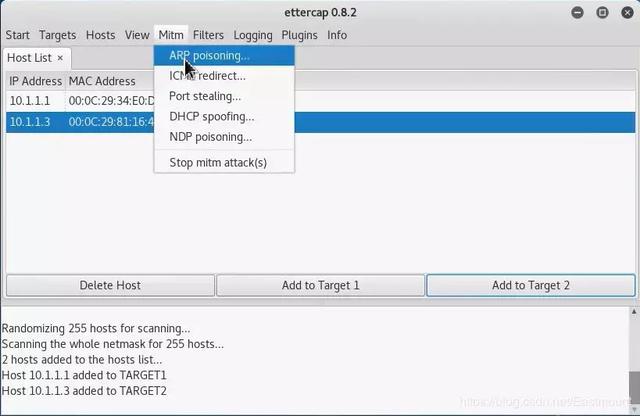
Task: Choose DHCP spoofing entry
Action: click(x=224, y=117)
